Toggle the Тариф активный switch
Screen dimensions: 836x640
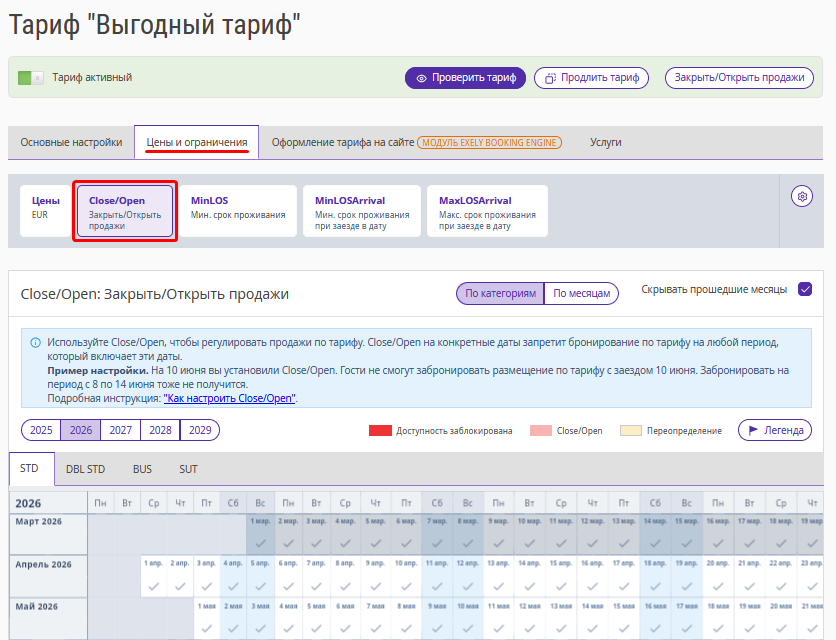pos(31,78)
